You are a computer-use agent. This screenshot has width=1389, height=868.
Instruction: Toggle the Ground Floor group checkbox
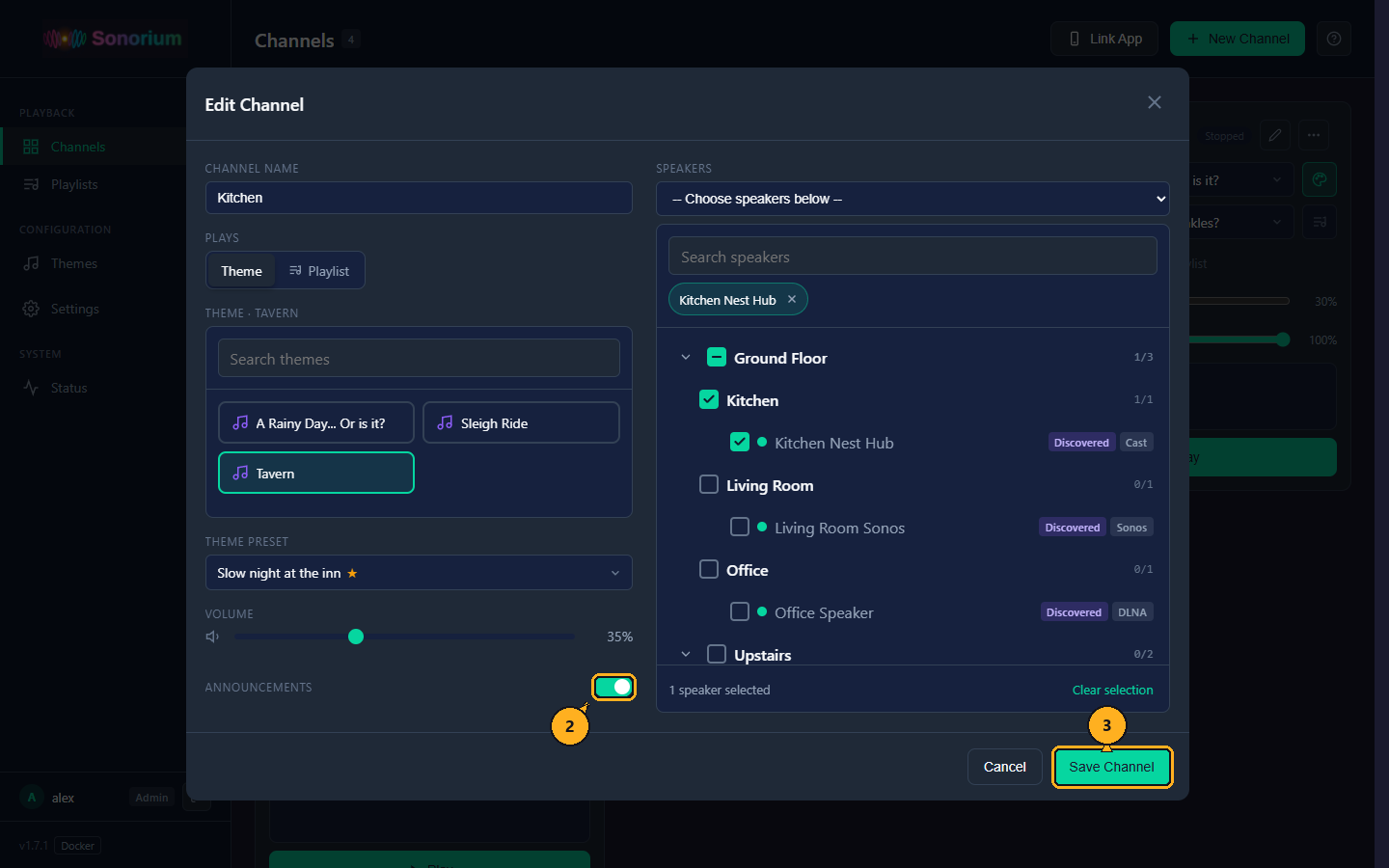(717, 357)
